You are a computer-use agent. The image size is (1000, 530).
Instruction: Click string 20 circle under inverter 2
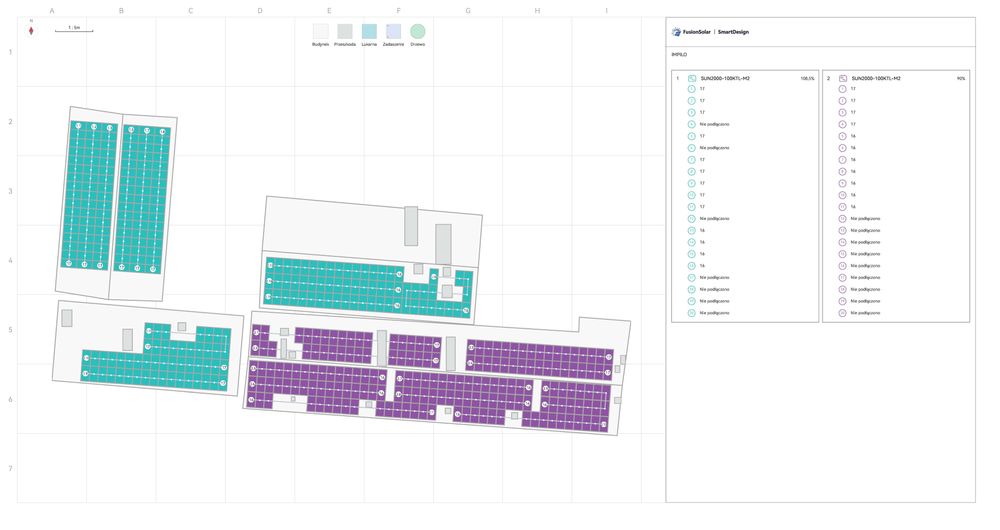(x=842, y=313)
